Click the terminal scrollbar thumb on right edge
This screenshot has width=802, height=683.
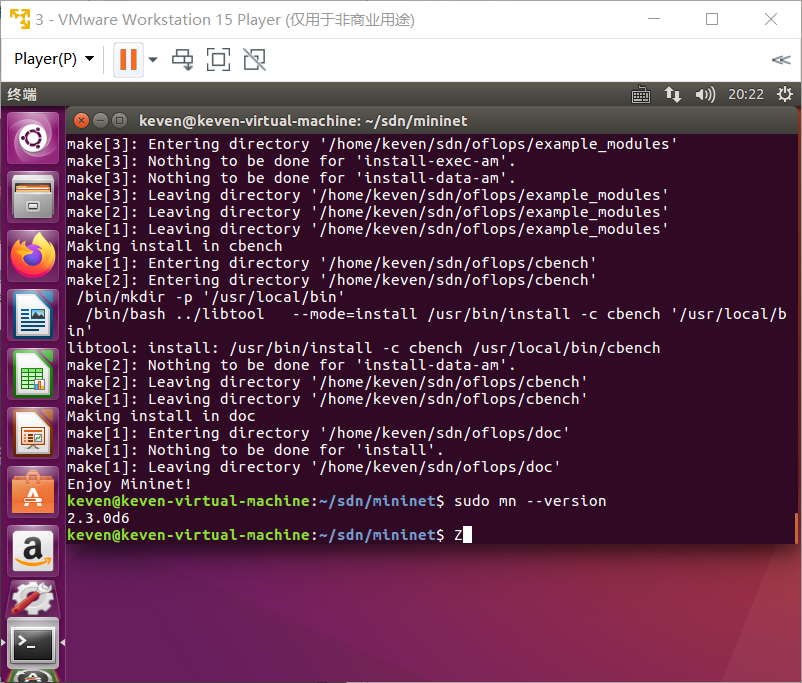795,528
